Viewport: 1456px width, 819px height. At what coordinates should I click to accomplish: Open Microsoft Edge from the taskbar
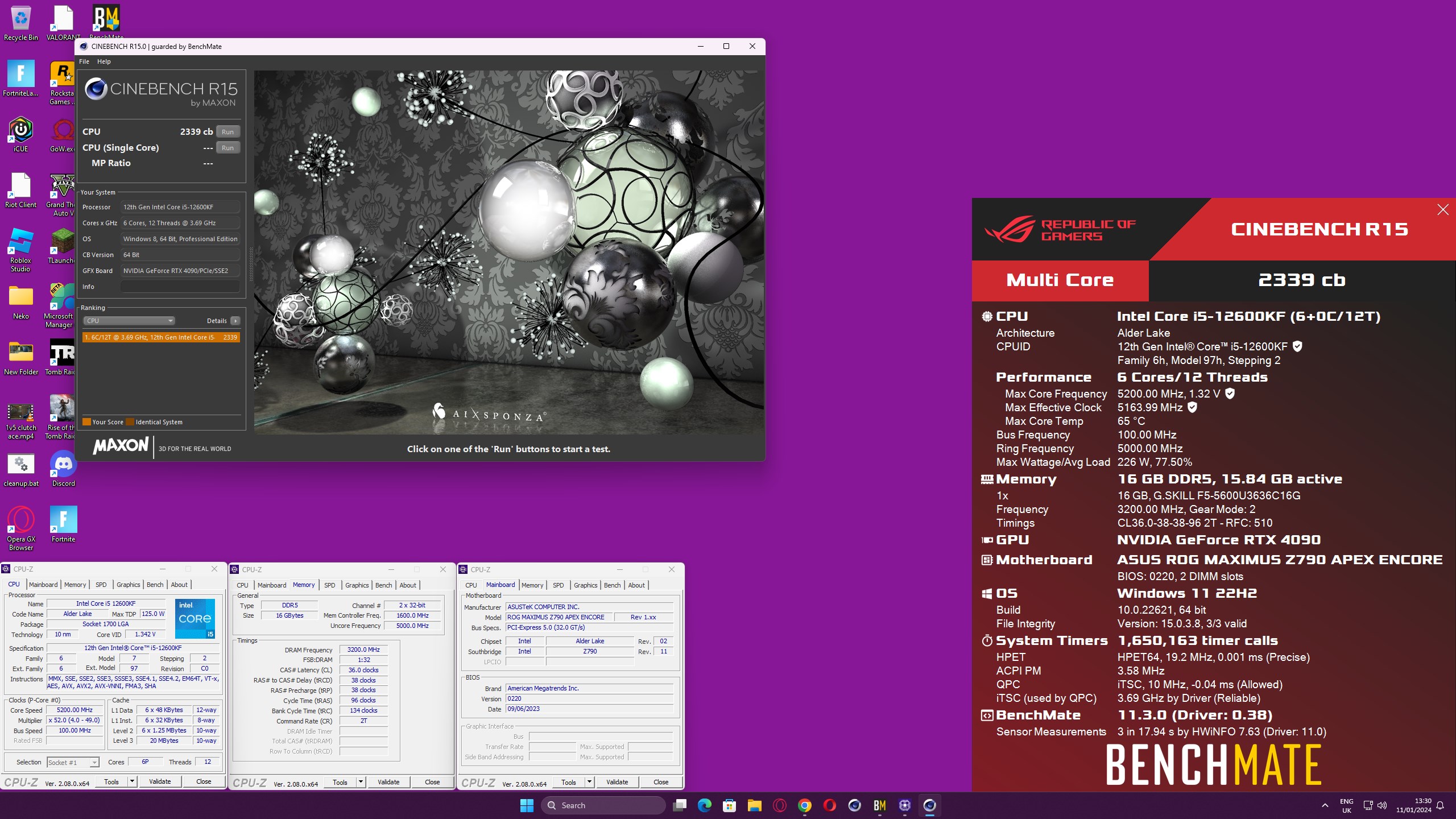coord(705,805)
